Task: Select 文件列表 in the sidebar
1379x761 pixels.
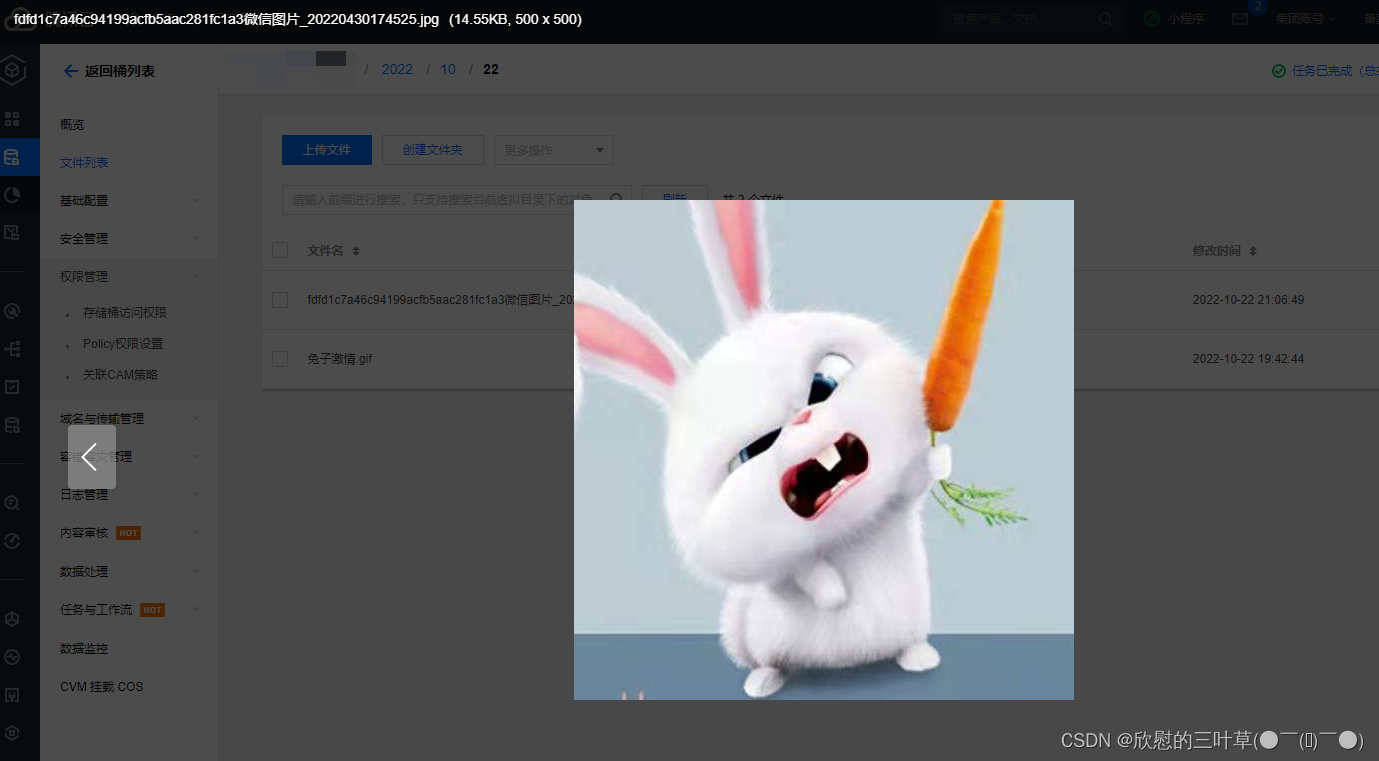Action: pos(84,162)
